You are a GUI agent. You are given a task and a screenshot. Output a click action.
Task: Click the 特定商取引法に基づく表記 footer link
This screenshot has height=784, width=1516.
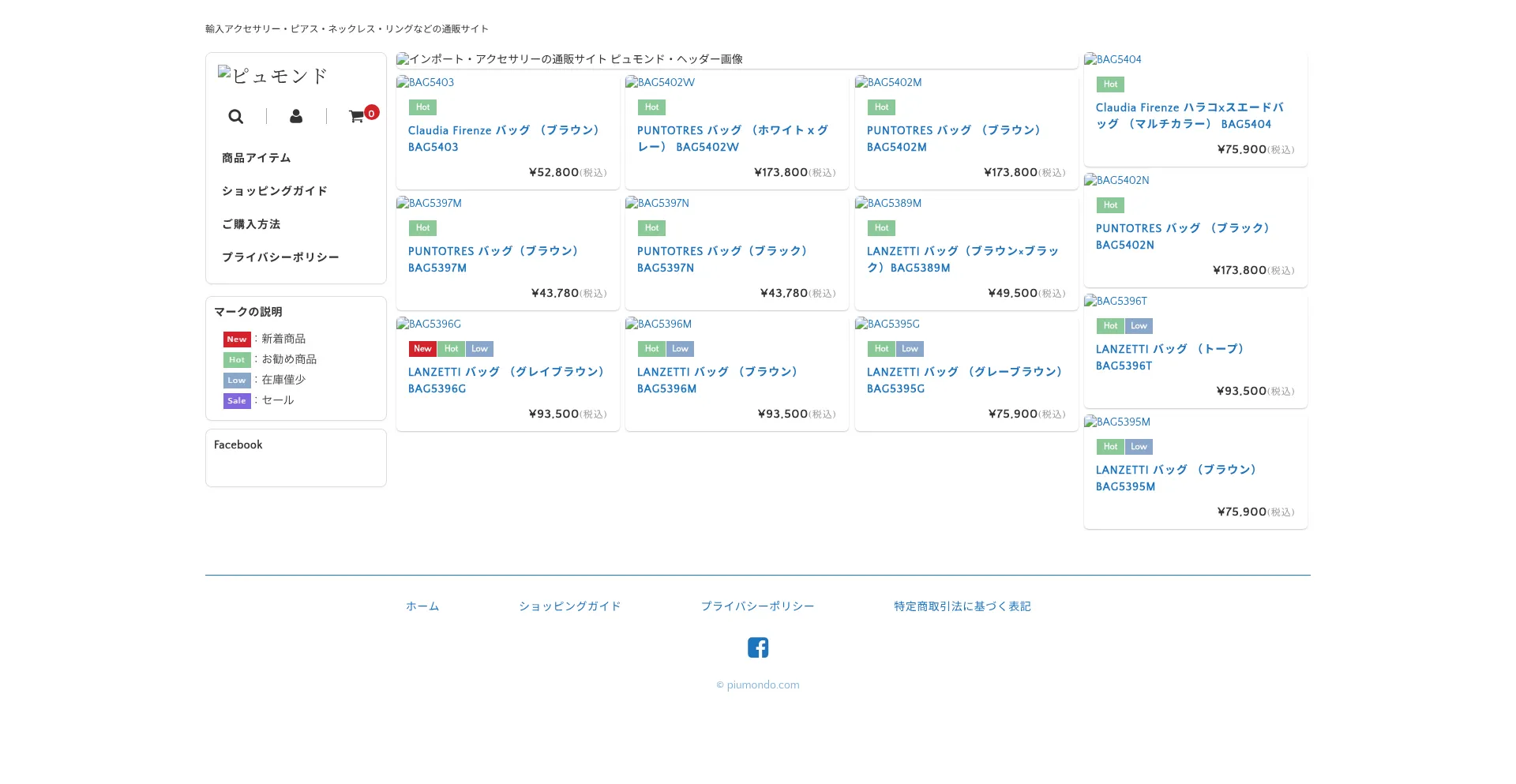pos(963,606)
